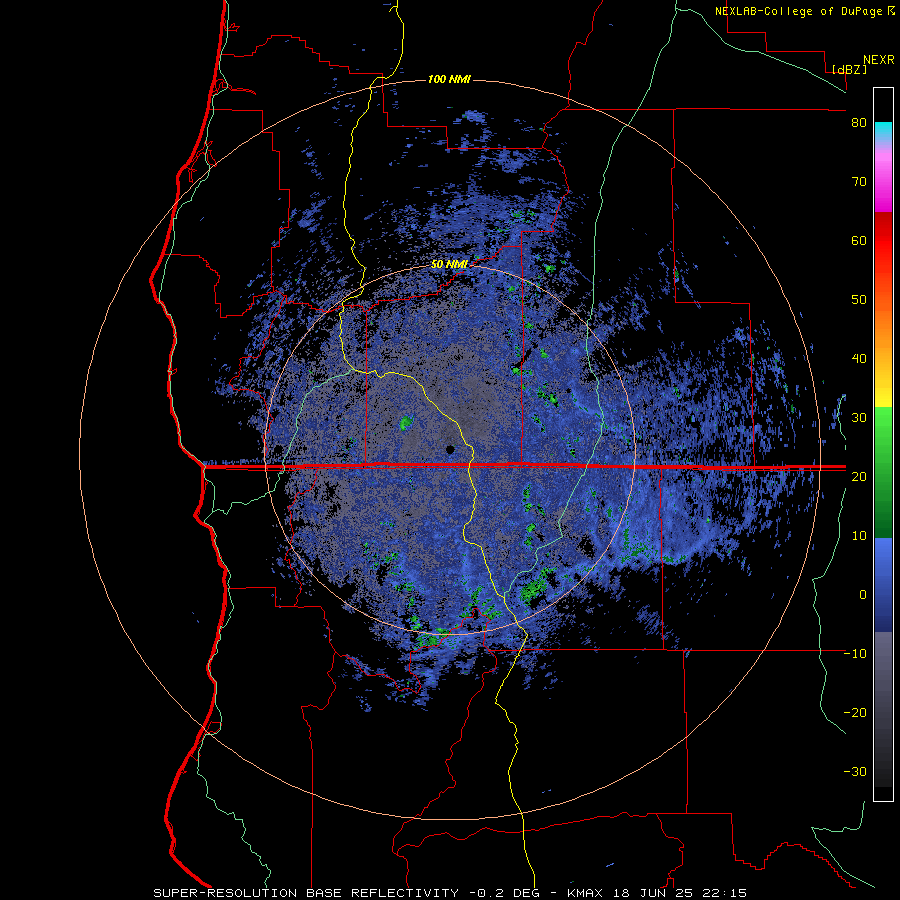900x900 pixels.
Task: Click the 60 value on the color scale
Action: pyautogui.click(x=859, y=240)
